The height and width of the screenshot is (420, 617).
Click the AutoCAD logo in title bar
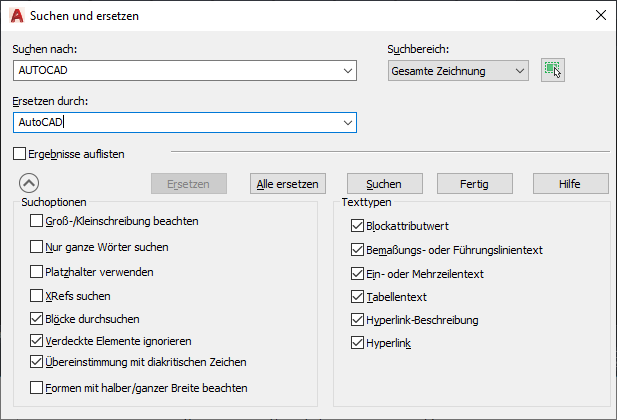point(16,16)
